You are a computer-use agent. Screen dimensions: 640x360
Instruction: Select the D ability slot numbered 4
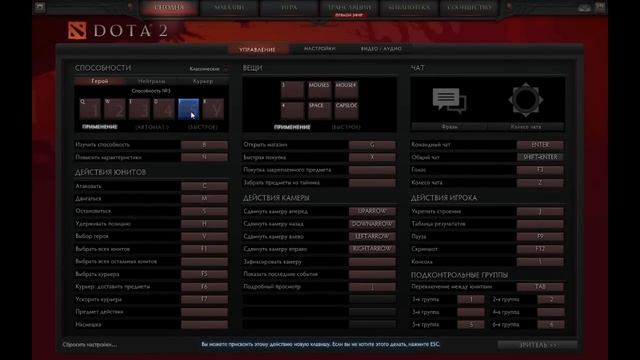click(164, 109)
